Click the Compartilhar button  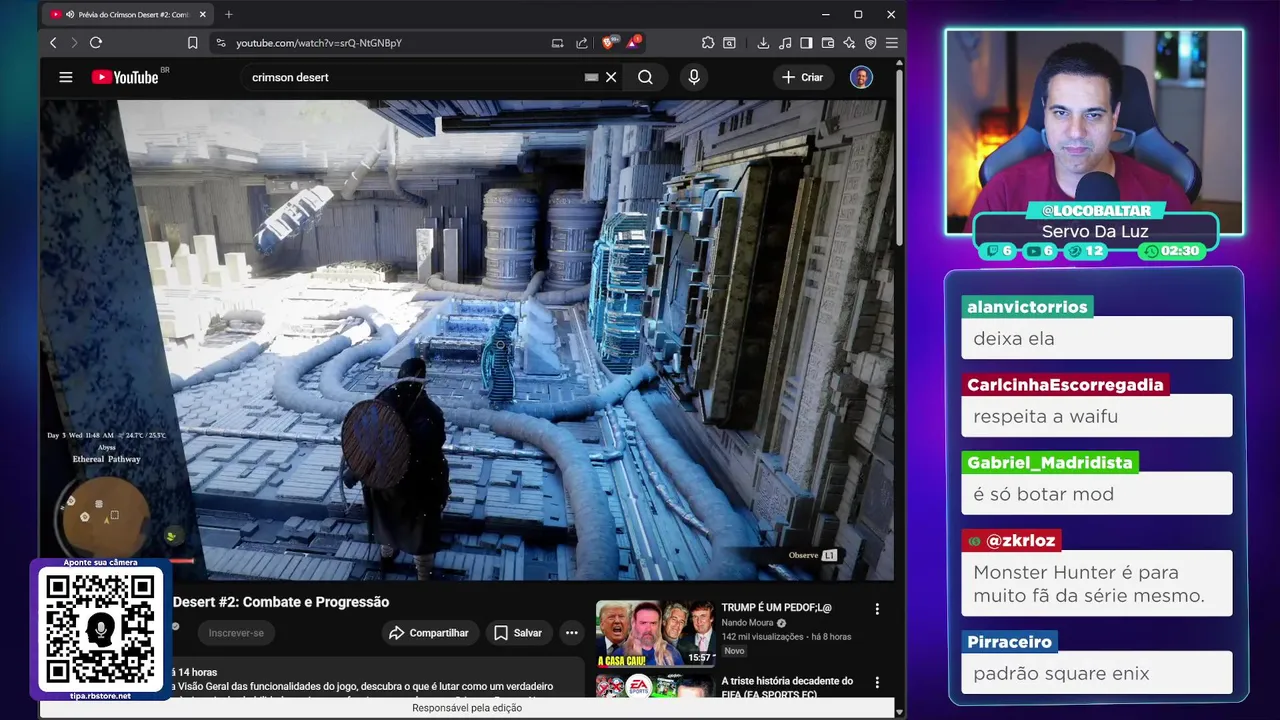pyautogui.click(x=428, y=633)
